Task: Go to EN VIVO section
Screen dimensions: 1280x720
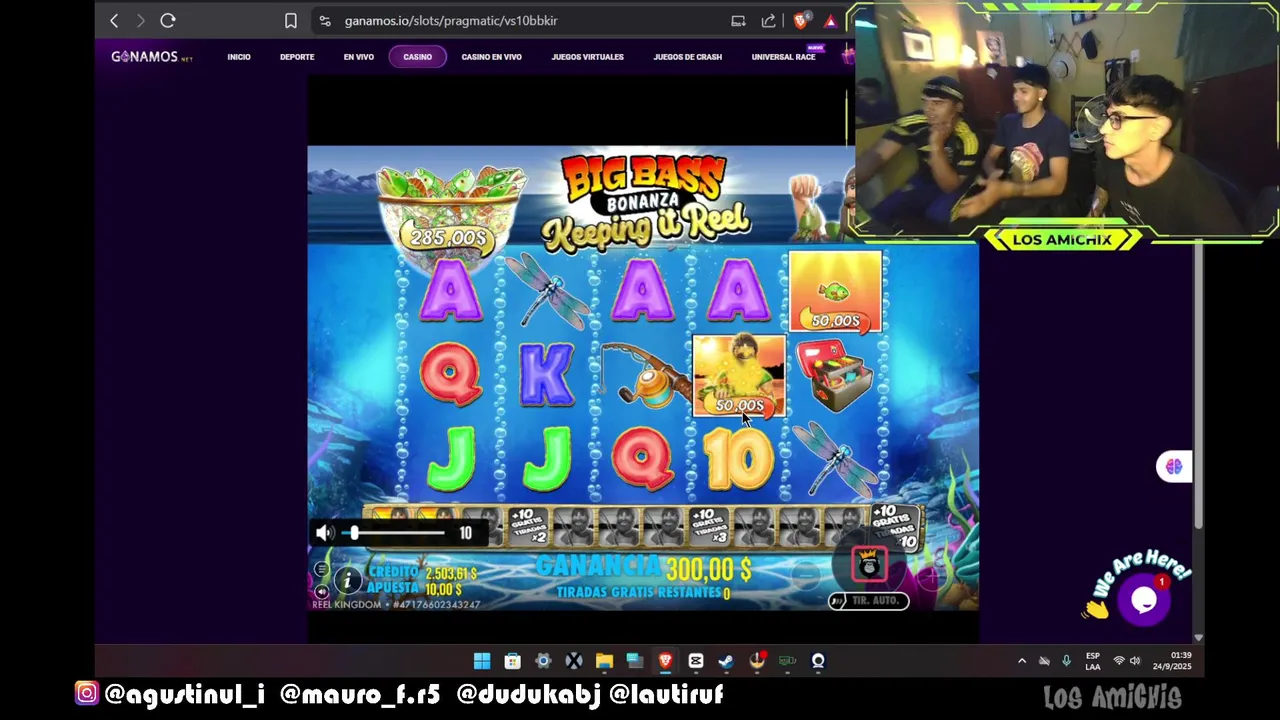Action: pos(359,57)
